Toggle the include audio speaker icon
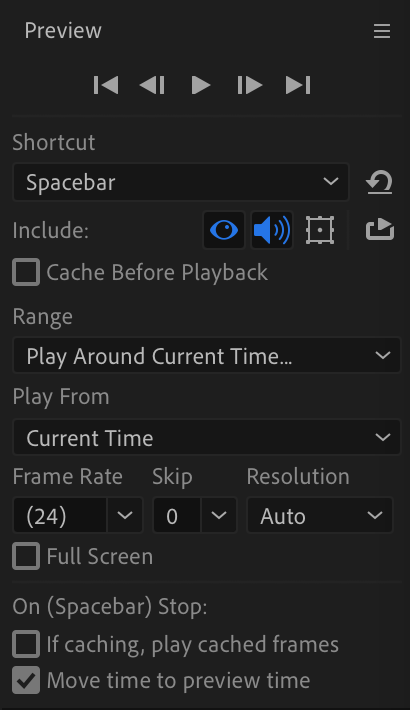This screenshot has width=410, height=710. (x=272, y=230)
